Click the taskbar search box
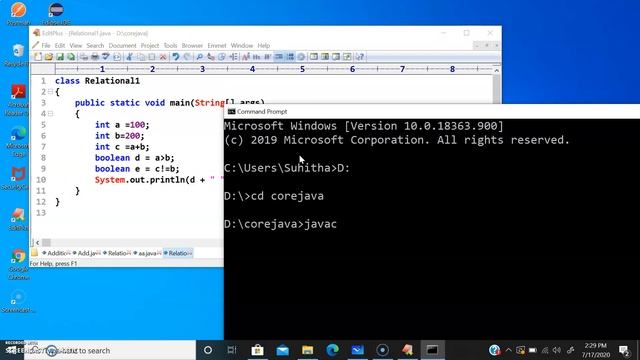This screenshot has height=360, width=640. coord(110,350)
